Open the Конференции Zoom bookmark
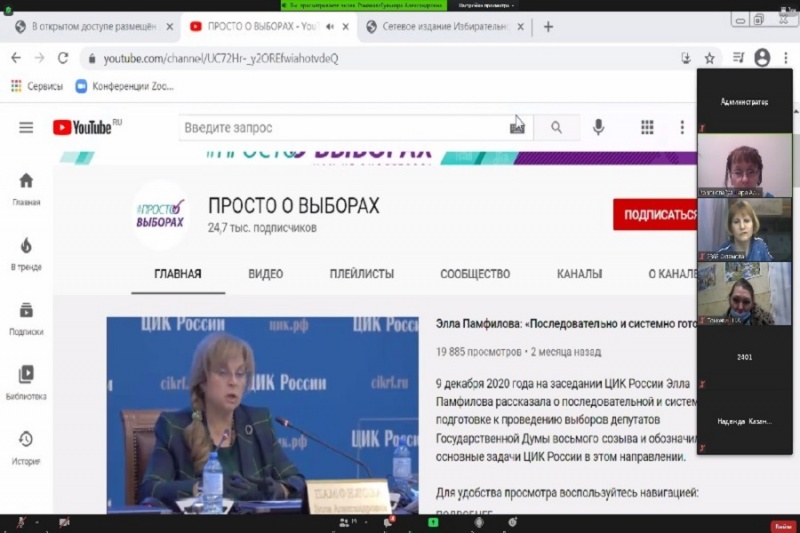Image resolution: width=800 pixels, height=533 pixels. [x=125, y=86]
